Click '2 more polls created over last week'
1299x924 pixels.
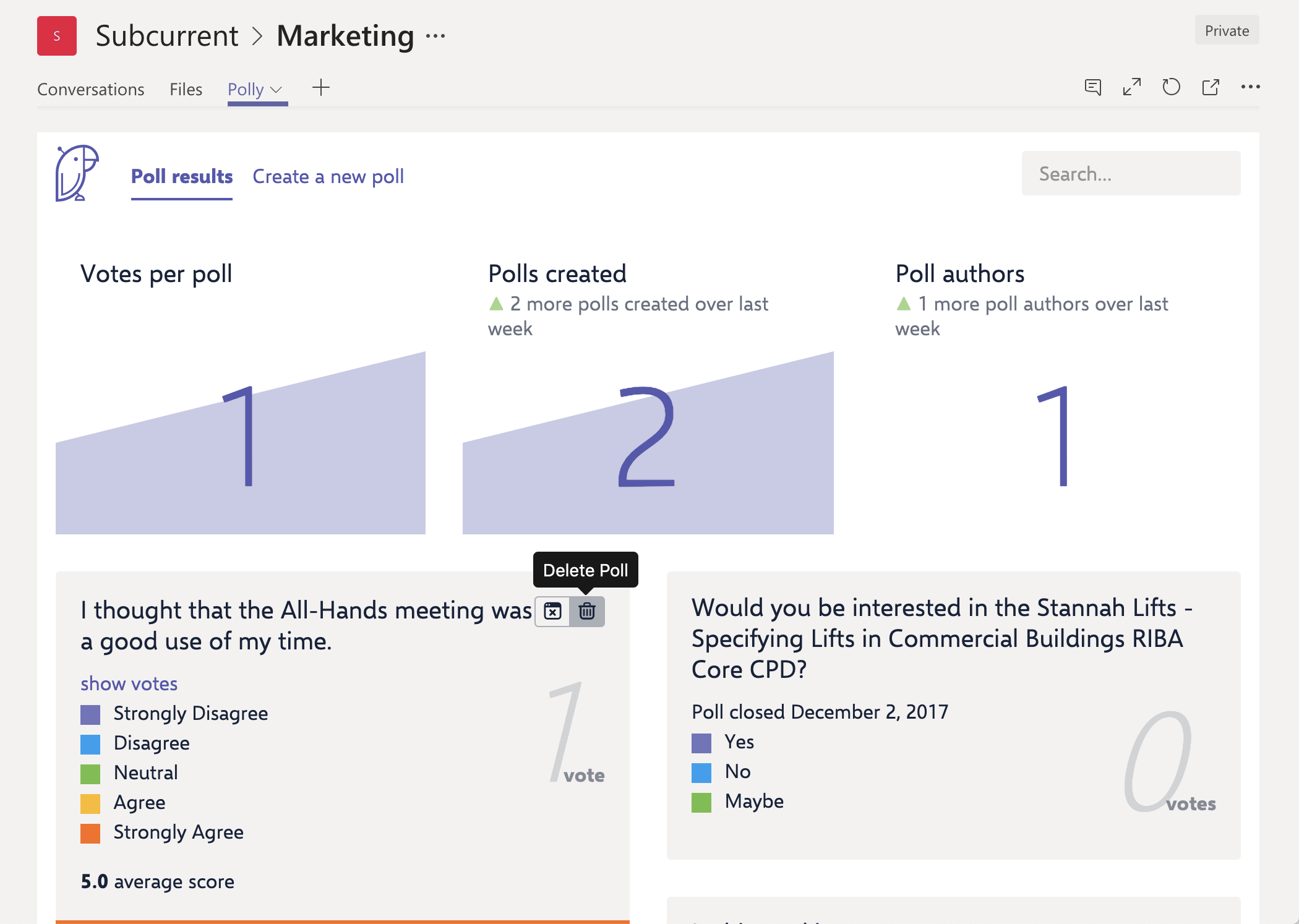coord(628,316)
